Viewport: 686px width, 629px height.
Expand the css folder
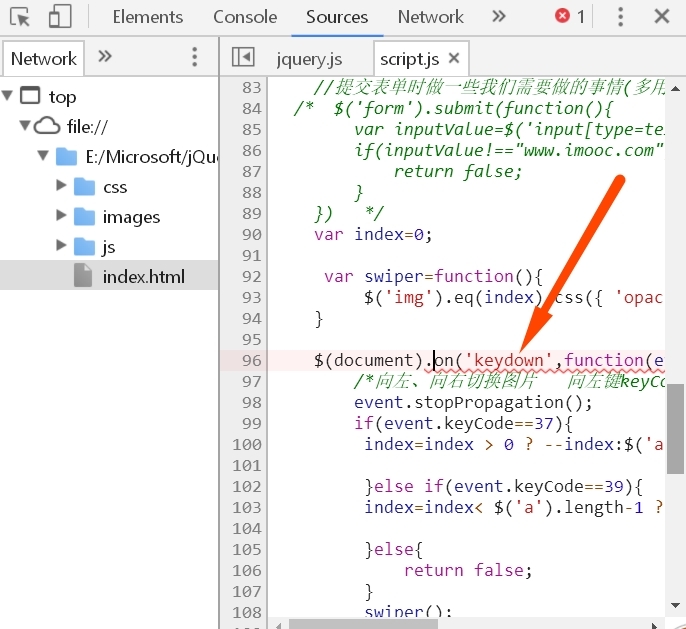[61, 185]
